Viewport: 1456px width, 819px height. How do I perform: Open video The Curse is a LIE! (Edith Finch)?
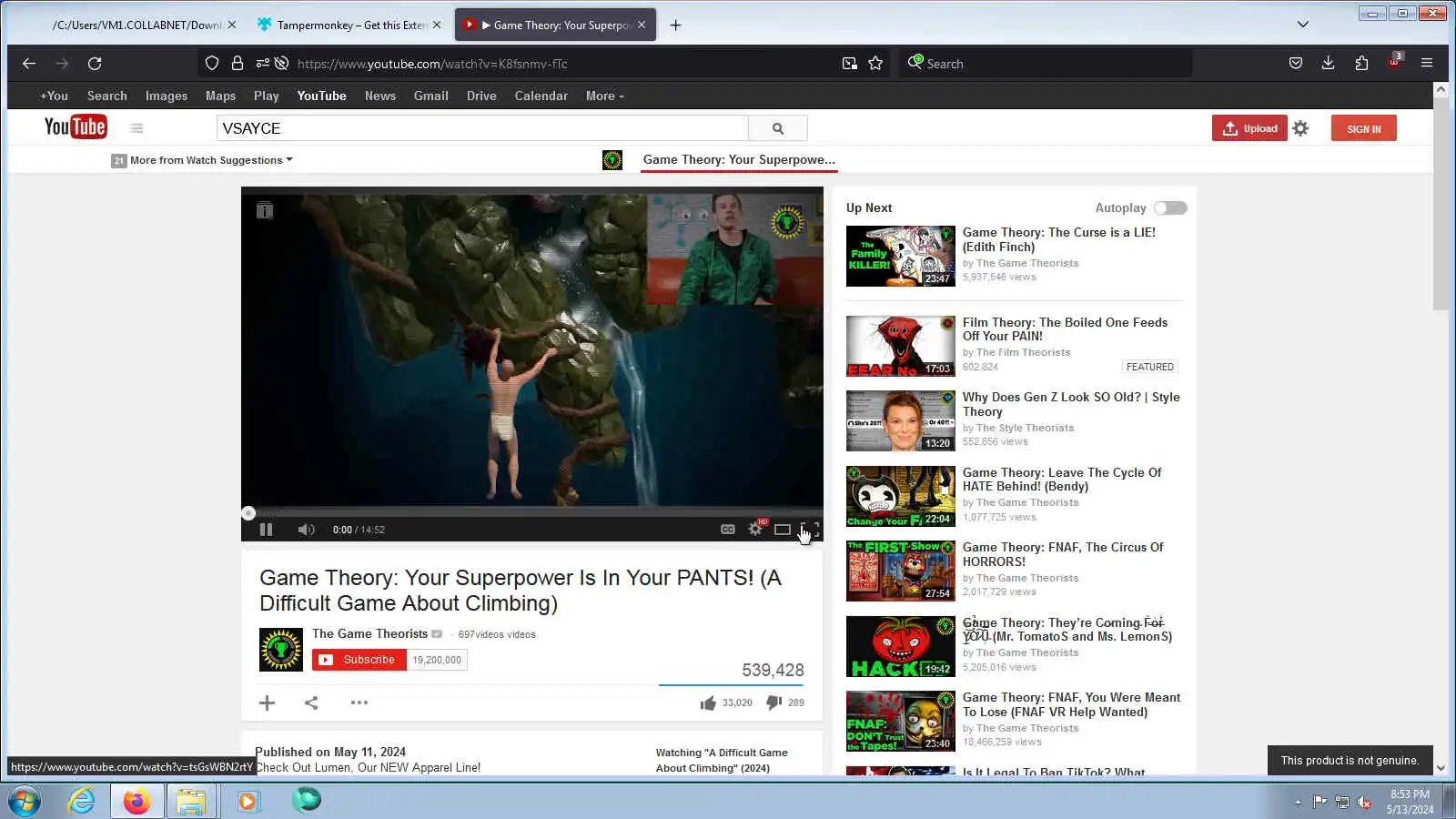1059,240
